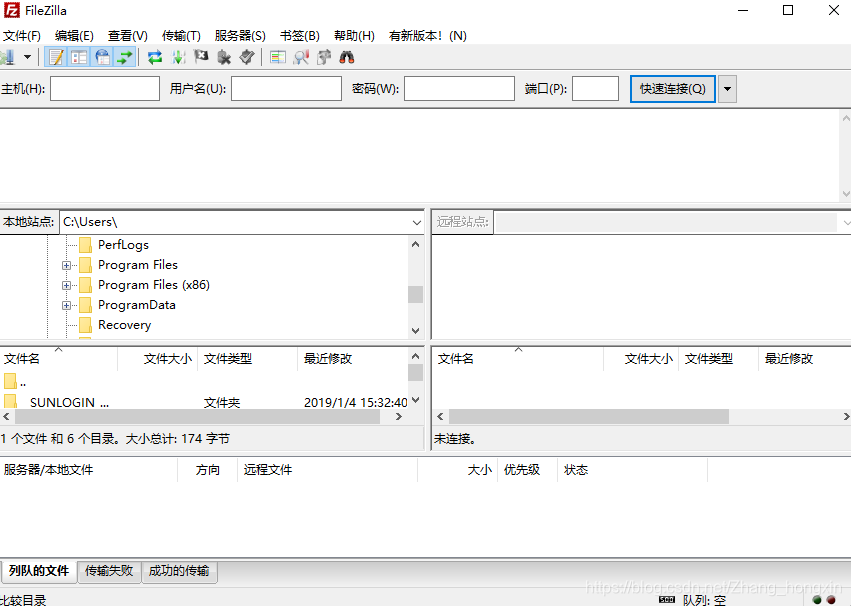Sort local files by 文件名 column
This screenshot has height=606, width=851.
[59, 359]
